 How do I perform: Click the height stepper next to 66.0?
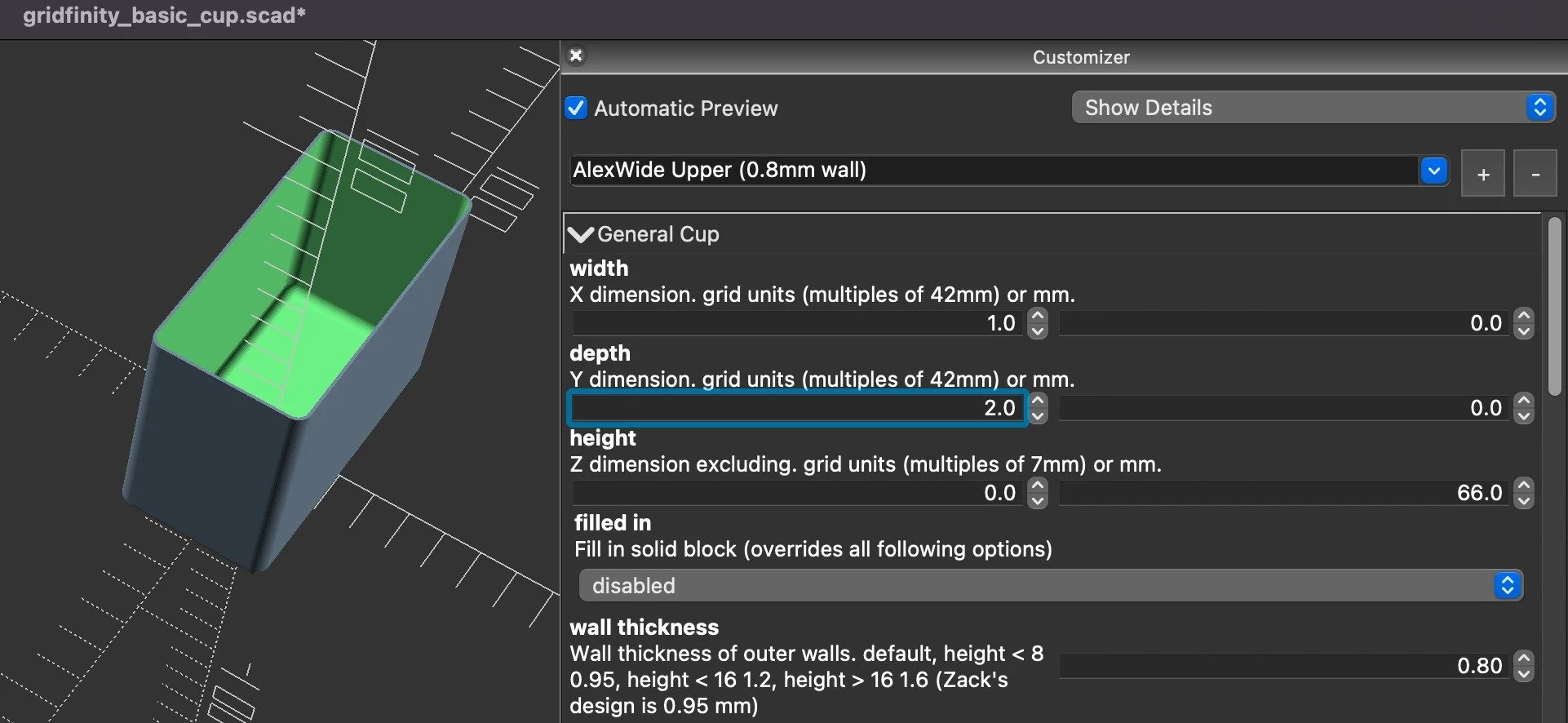1524,493
